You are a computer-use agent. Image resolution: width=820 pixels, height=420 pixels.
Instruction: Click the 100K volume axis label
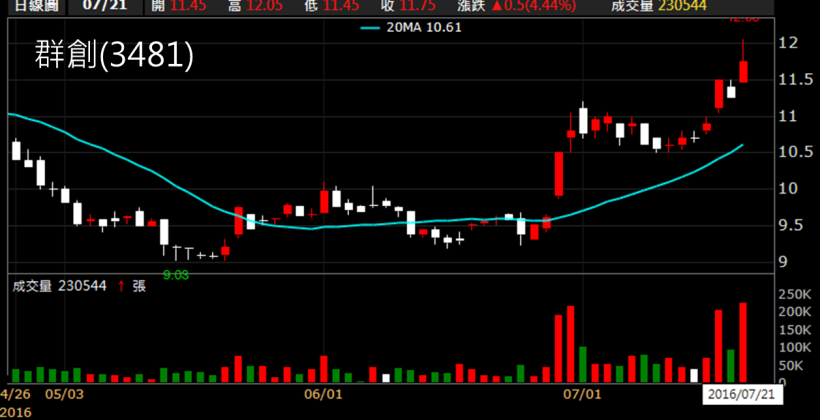[x=794, y=347]
